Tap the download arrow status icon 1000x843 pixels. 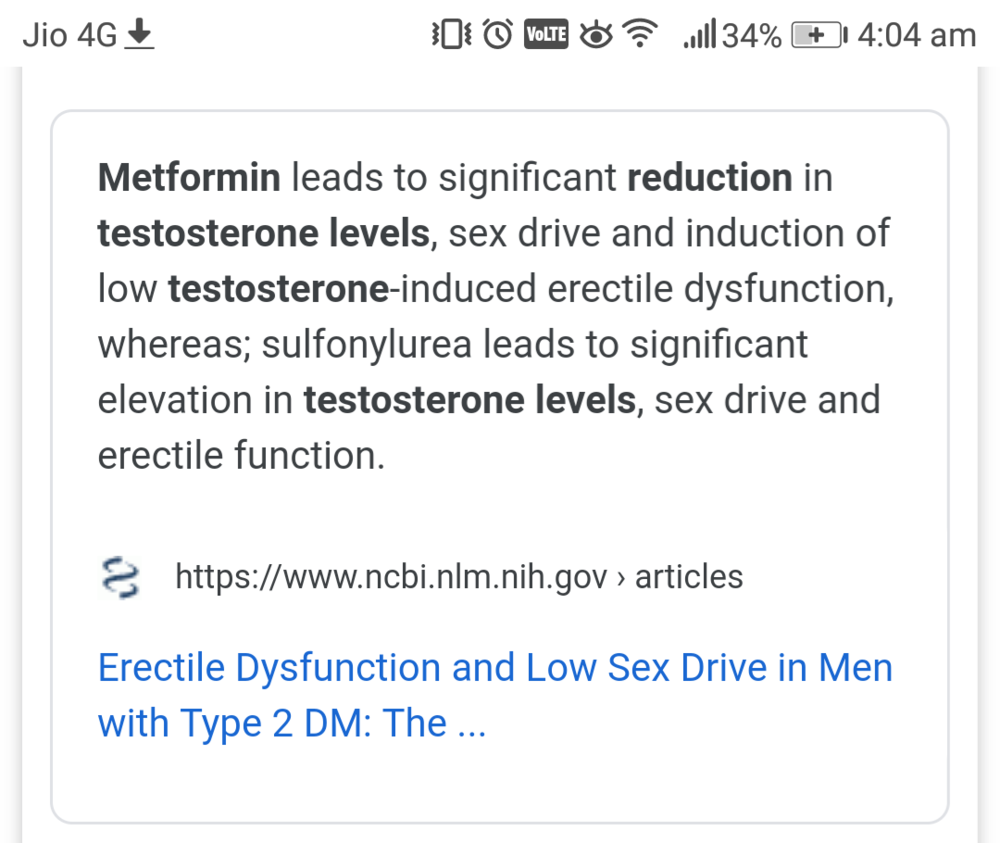point(140,36)
